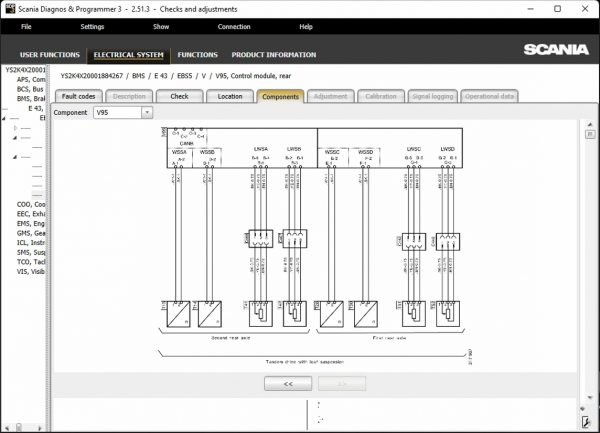
Task: Expand the collapsed tree node under E 43
Action: click(x=13, y=130)
